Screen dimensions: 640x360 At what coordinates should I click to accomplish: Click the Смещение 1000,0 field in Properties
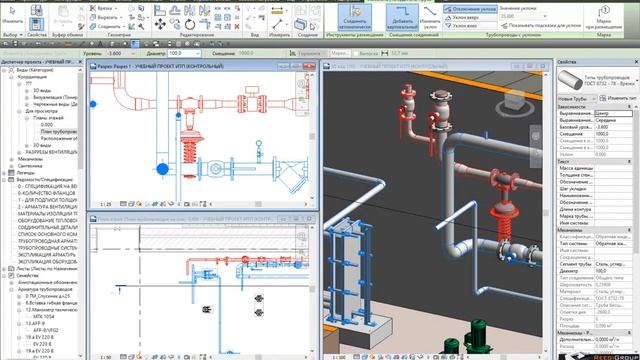coord(613,134)
